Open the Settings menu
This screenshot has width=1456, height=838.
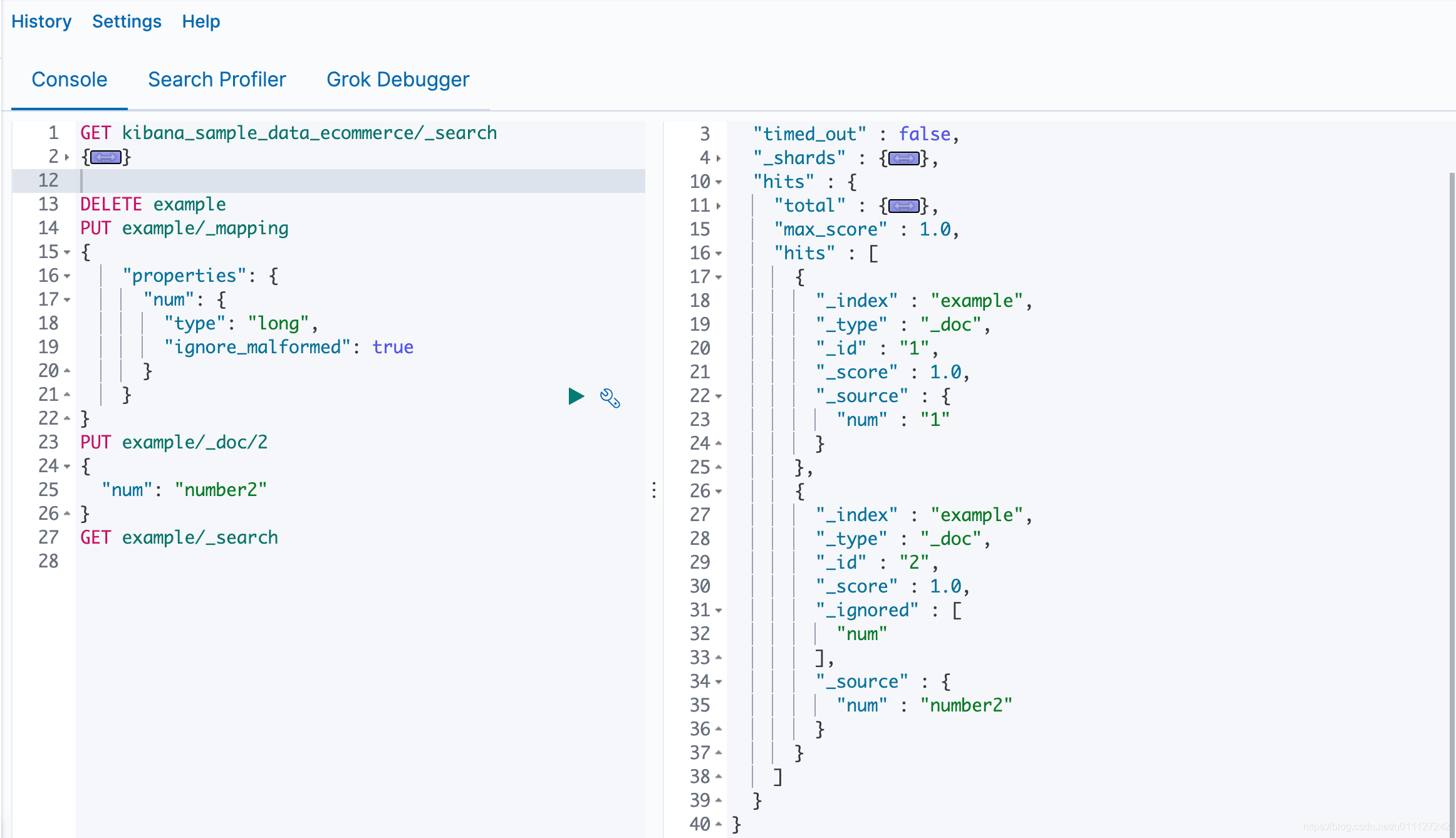127,21
